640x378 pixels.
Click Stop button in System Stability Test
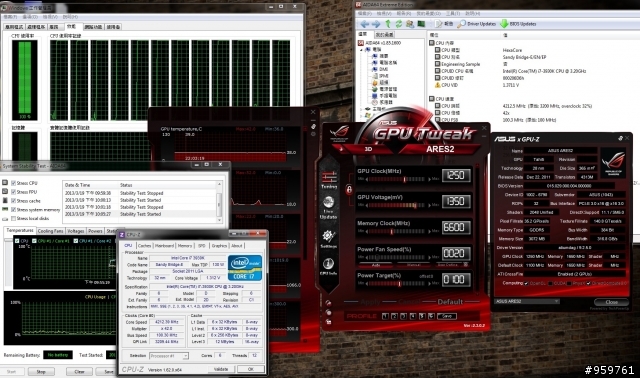41,371
